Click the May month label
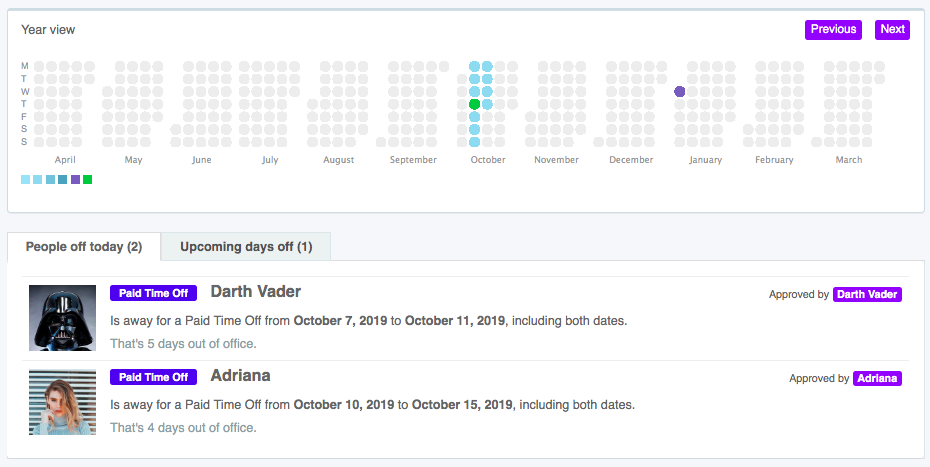Viewport: 930px width, 467px height. coord(133,160)
